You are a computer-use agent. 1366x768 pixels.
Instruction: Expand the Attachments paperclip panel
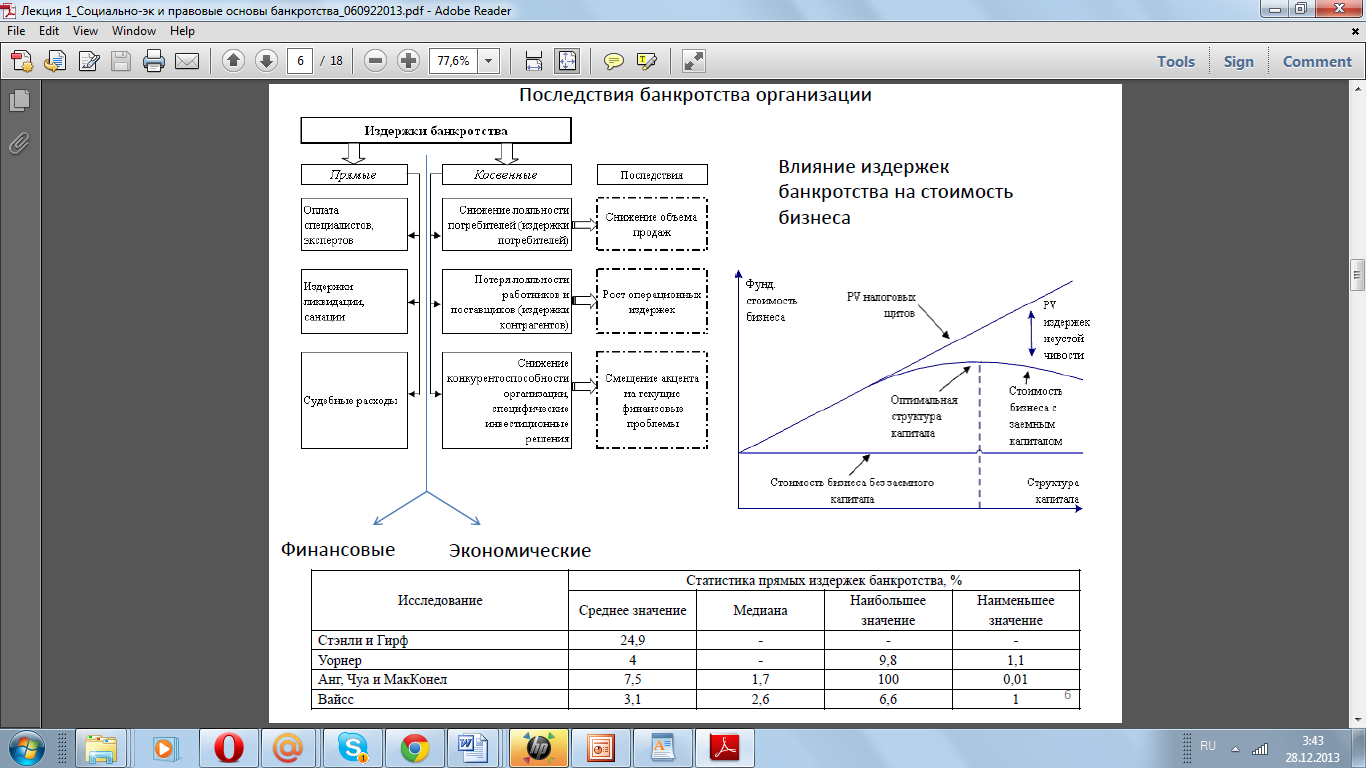(x=19, y=143)
